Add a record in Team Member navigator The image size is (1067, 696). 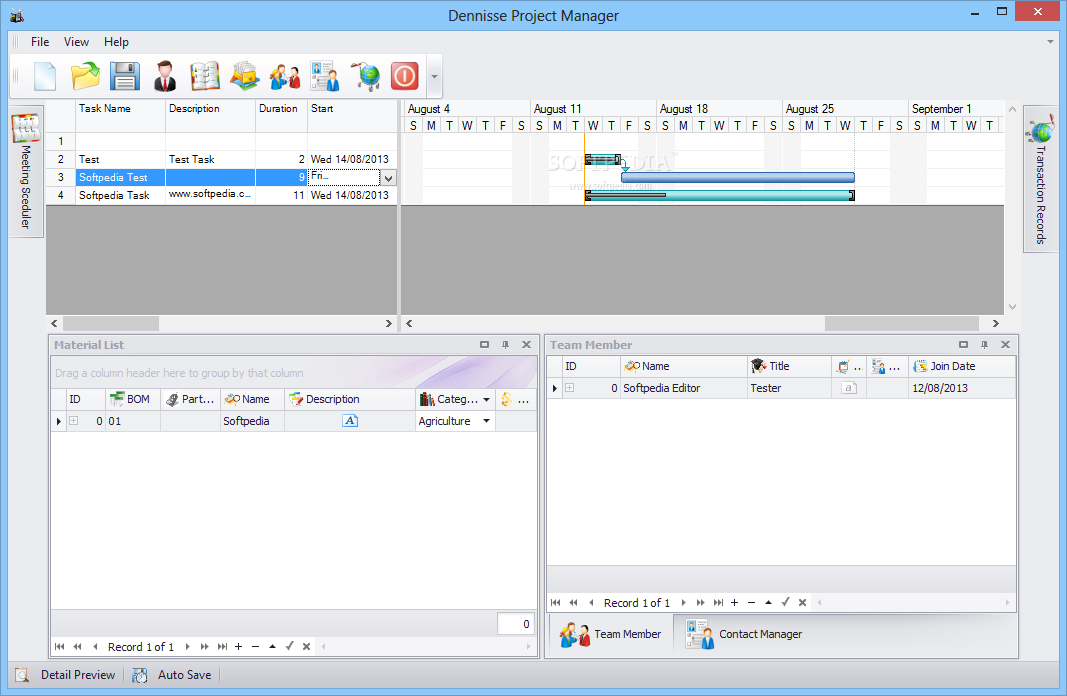[734, 603]
